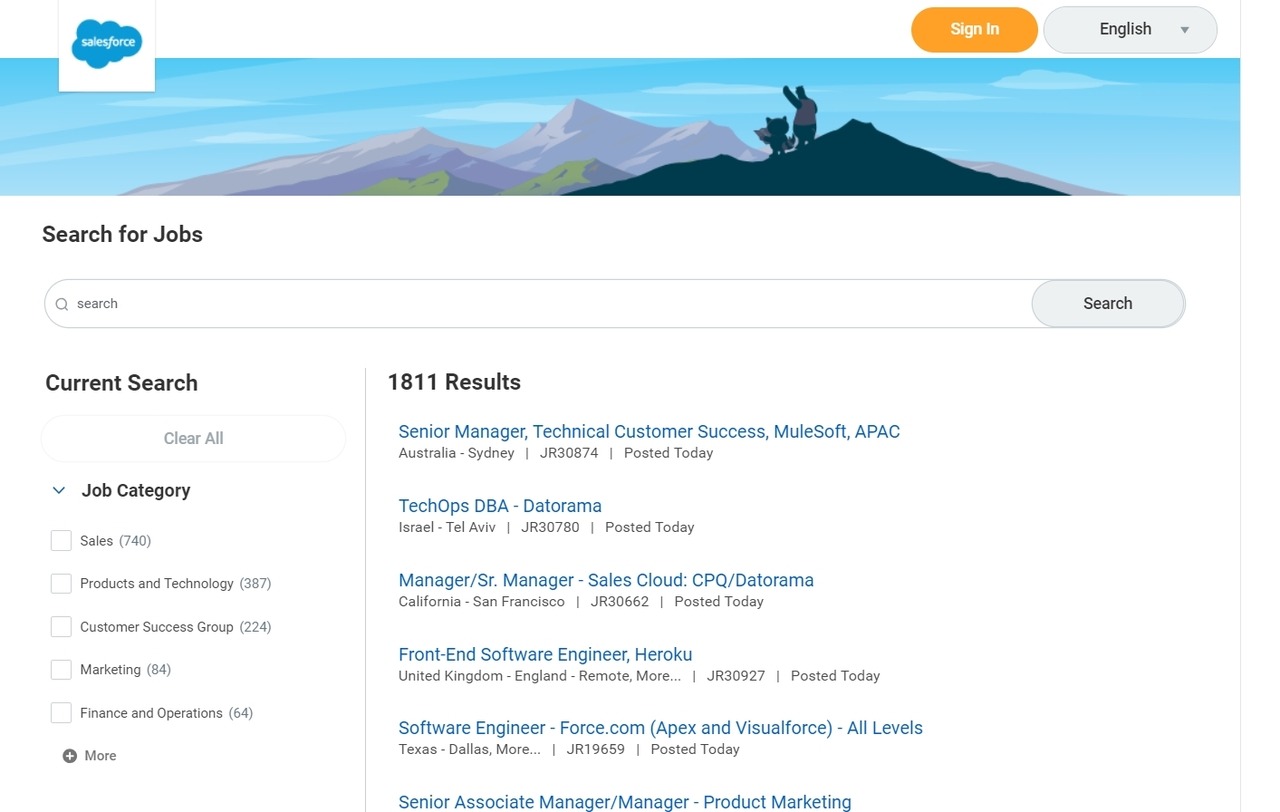Open Senior Manager, Technical Customer Success job
This screenshot has height=812, width=1280.
[x=649, y=432]
